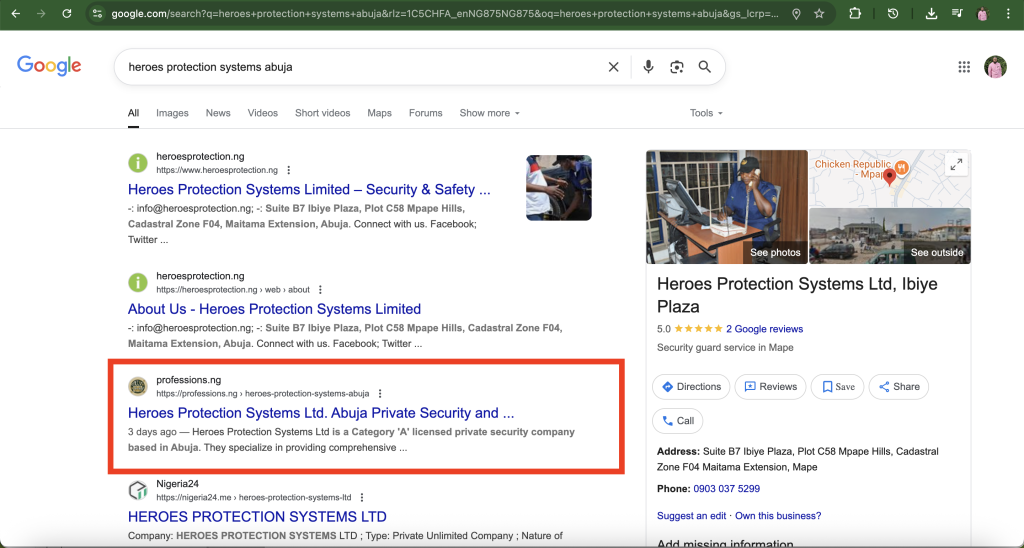This screenshot has width=1024, height=548.
Task: Clear the search box with X
Action: (x=613, y=67)
